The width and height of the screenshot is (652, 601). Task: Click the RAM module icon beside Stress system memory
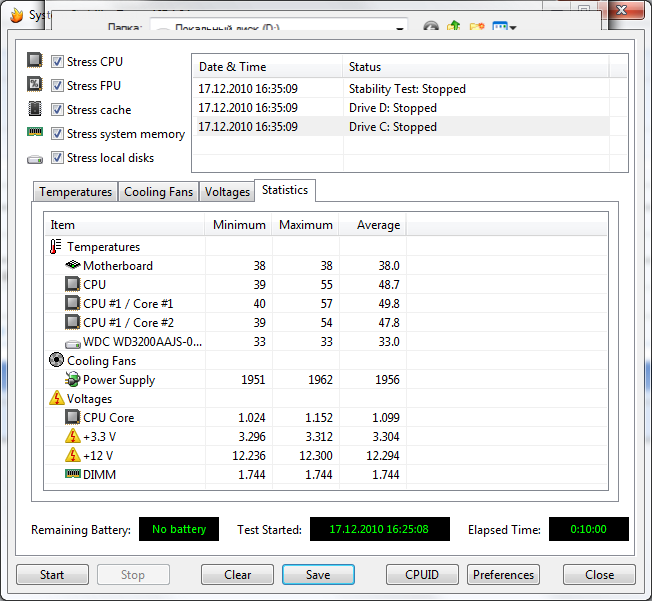35,132
